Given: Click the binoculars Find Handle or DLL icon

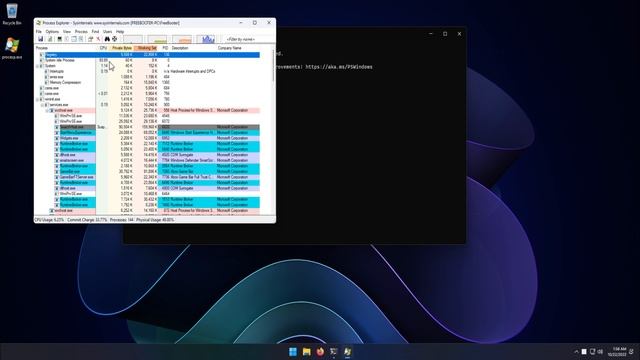Looking at the screenshot, I should [107, 39].
